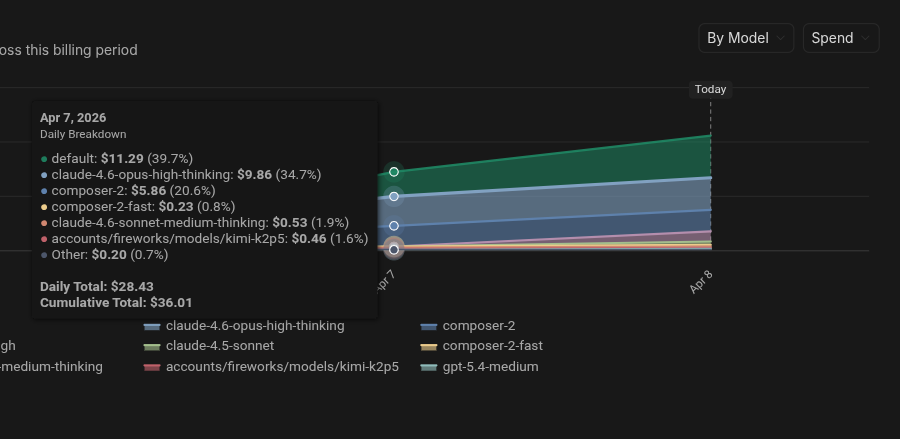900x439 pixels.
Task: Click the claude-4.5-sonnet legend swatch icon
Action: click(152, 346)
